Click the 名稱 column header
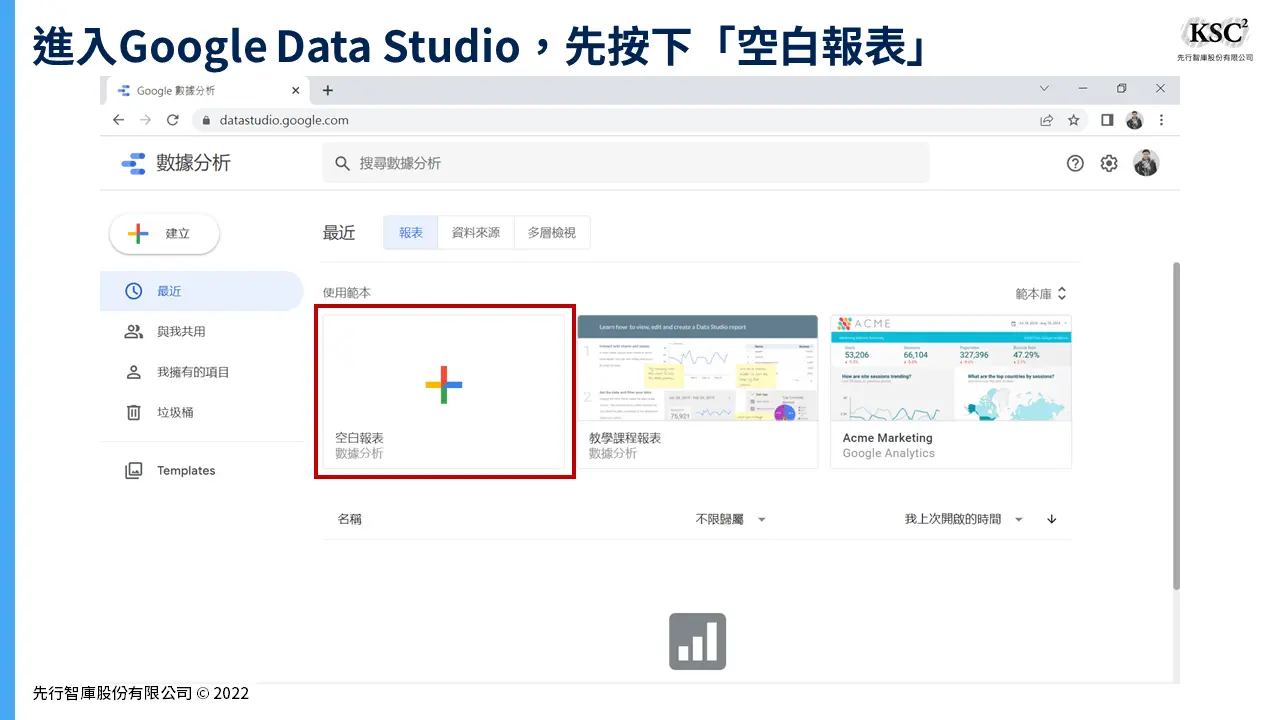Viewport: 1280px width, 720px height. (x=350, y=519)
